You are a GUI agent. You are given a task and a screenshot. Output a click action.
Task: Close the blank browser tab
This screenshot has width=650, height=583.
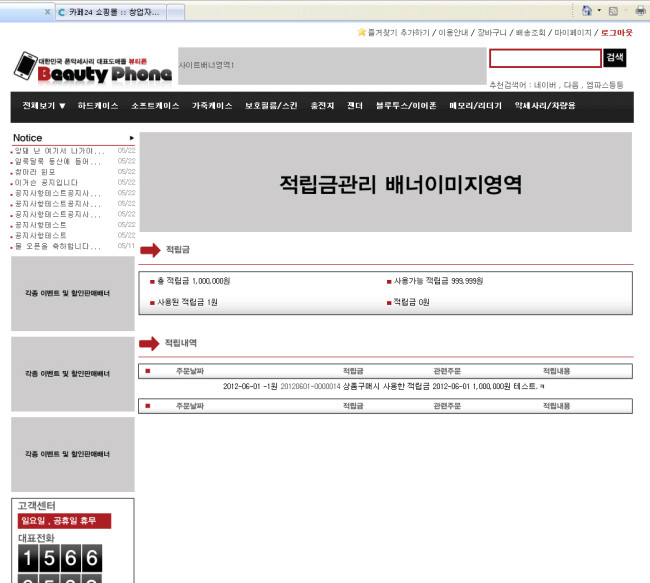tap(47, 12)
